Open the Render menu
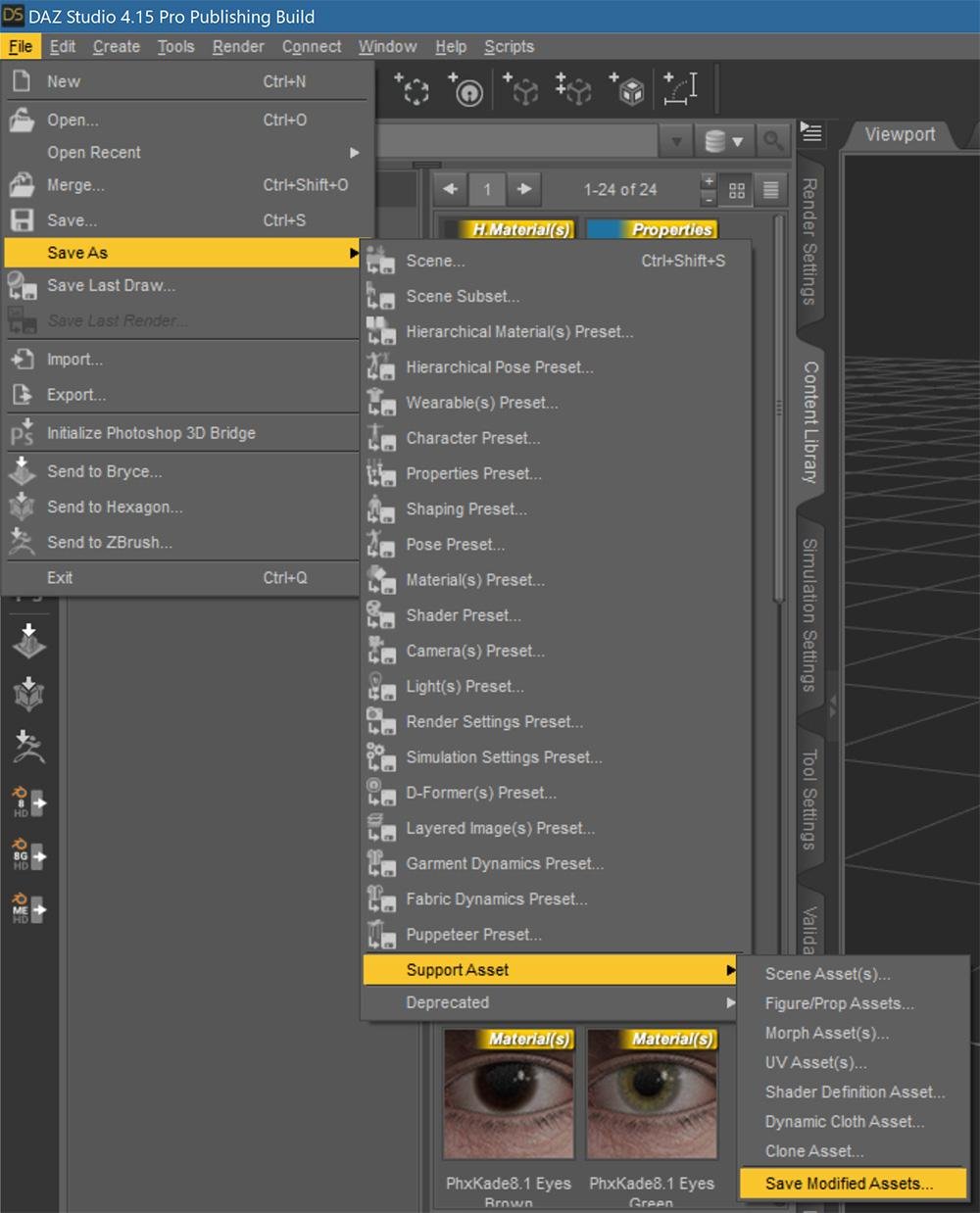The height and width of the screenshot is (1213, 980). tap(238, 46)
